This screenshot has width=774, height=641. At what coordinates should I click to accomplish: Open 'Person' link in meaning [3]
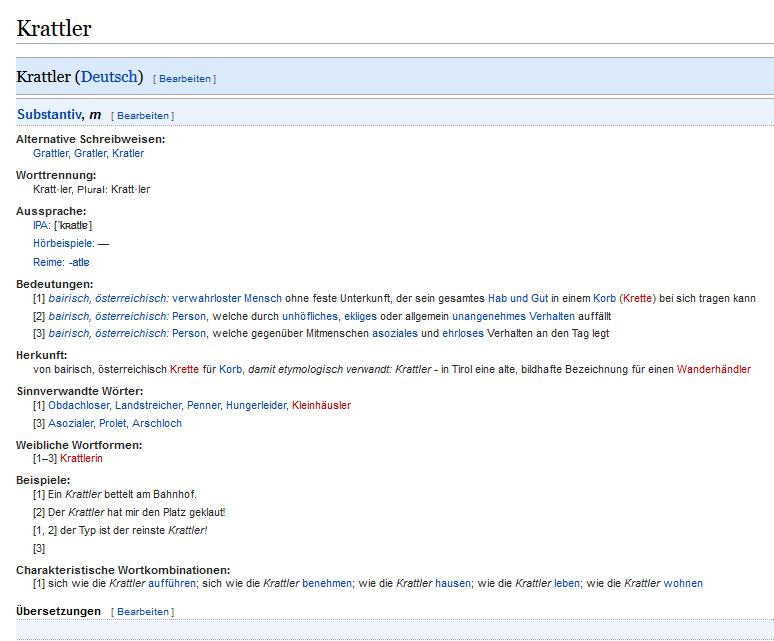[189, 333]
